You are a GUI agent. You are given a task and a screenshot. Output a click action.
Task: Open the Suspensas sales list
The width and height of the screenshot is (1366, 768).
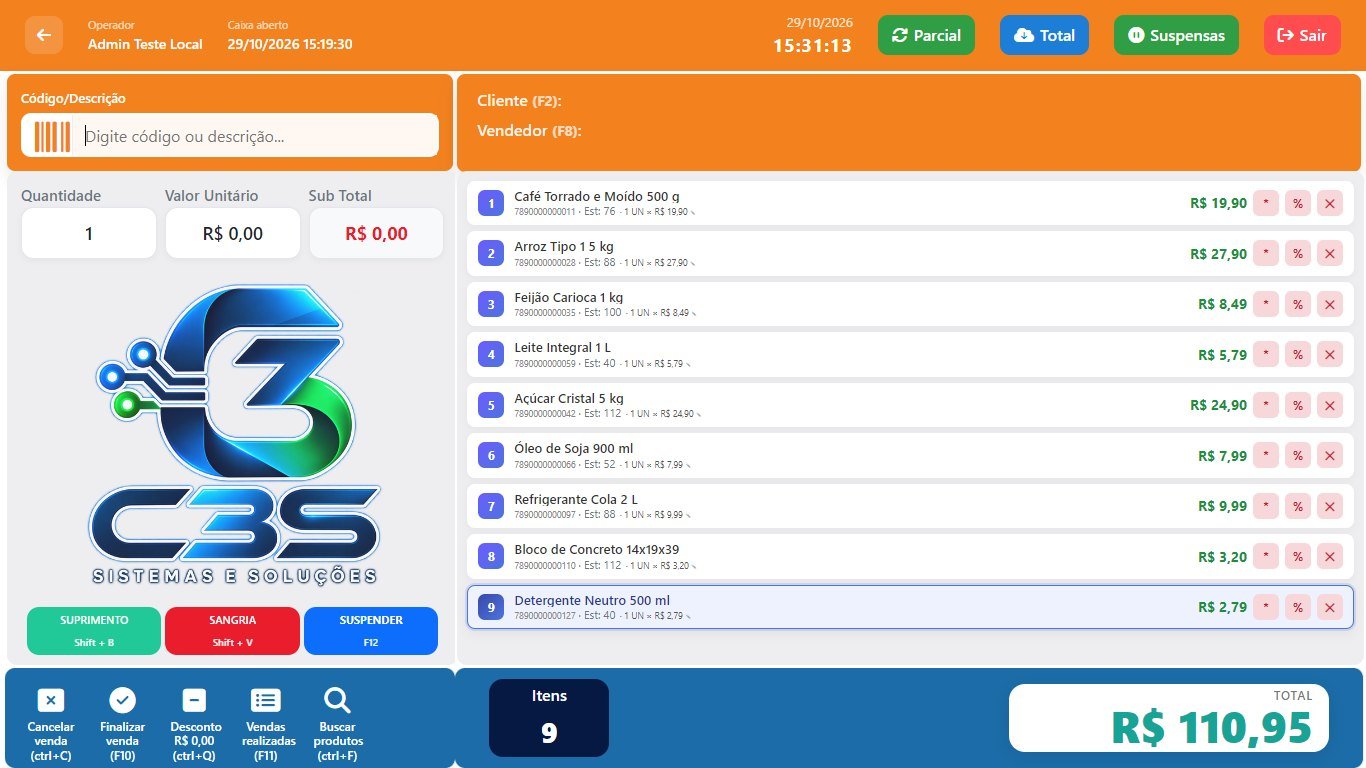pos(1176,35)
